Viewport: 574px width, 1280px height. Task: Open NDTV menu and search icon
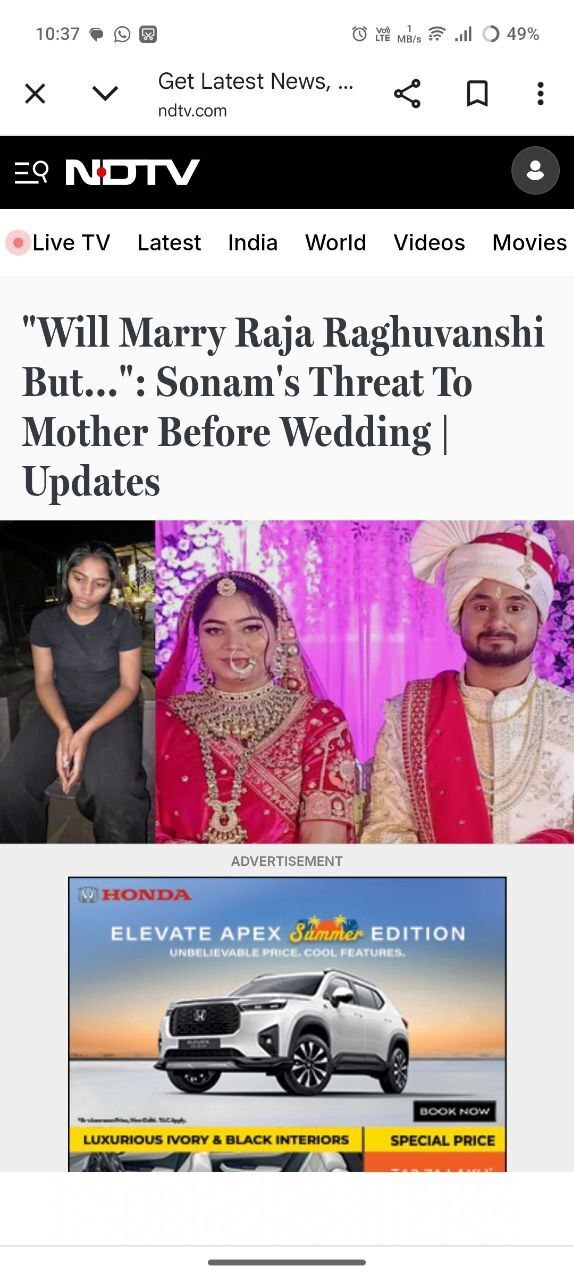tap(31, 172)
